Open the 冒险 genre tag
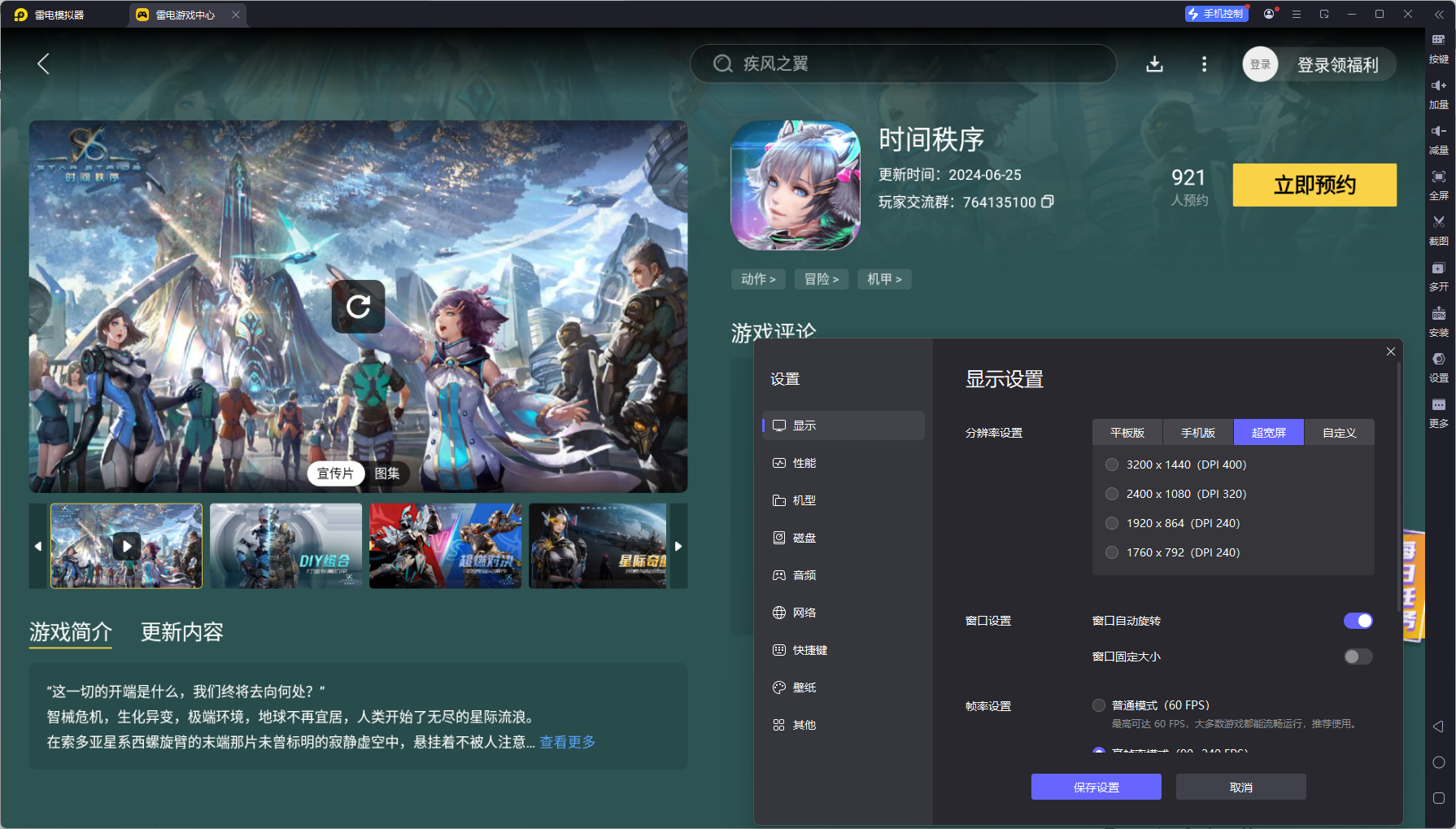1456x829 pixels. coord(822,279)
